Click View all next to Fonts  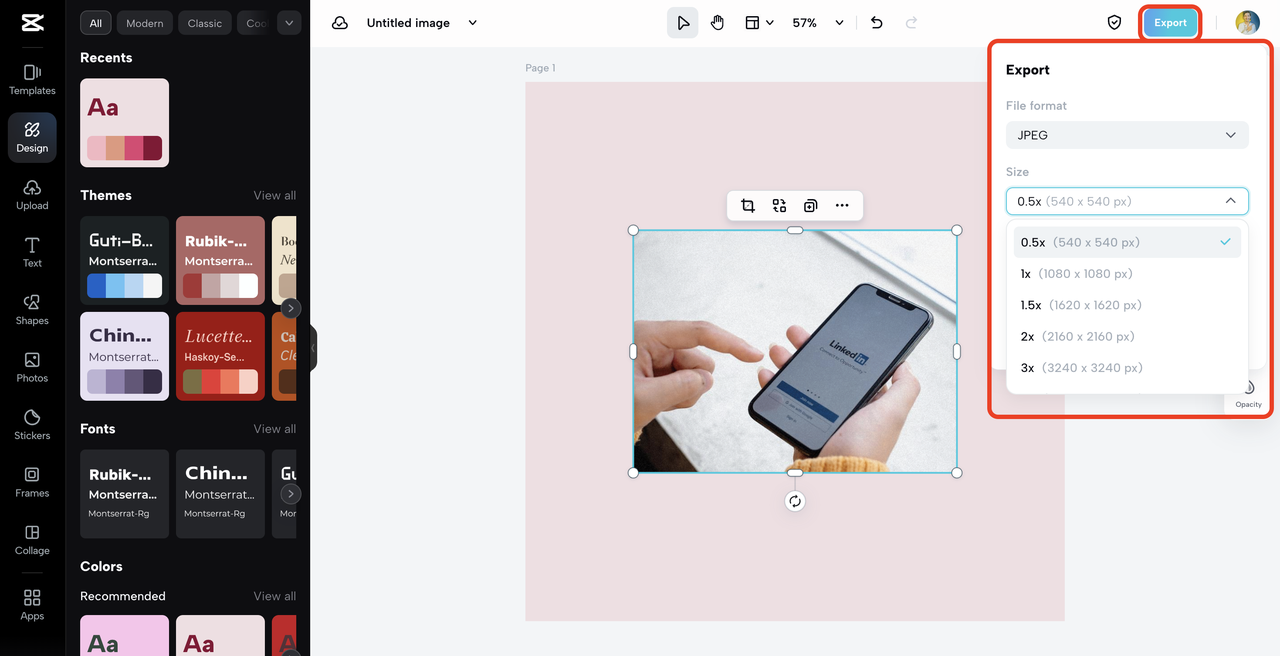275,429
